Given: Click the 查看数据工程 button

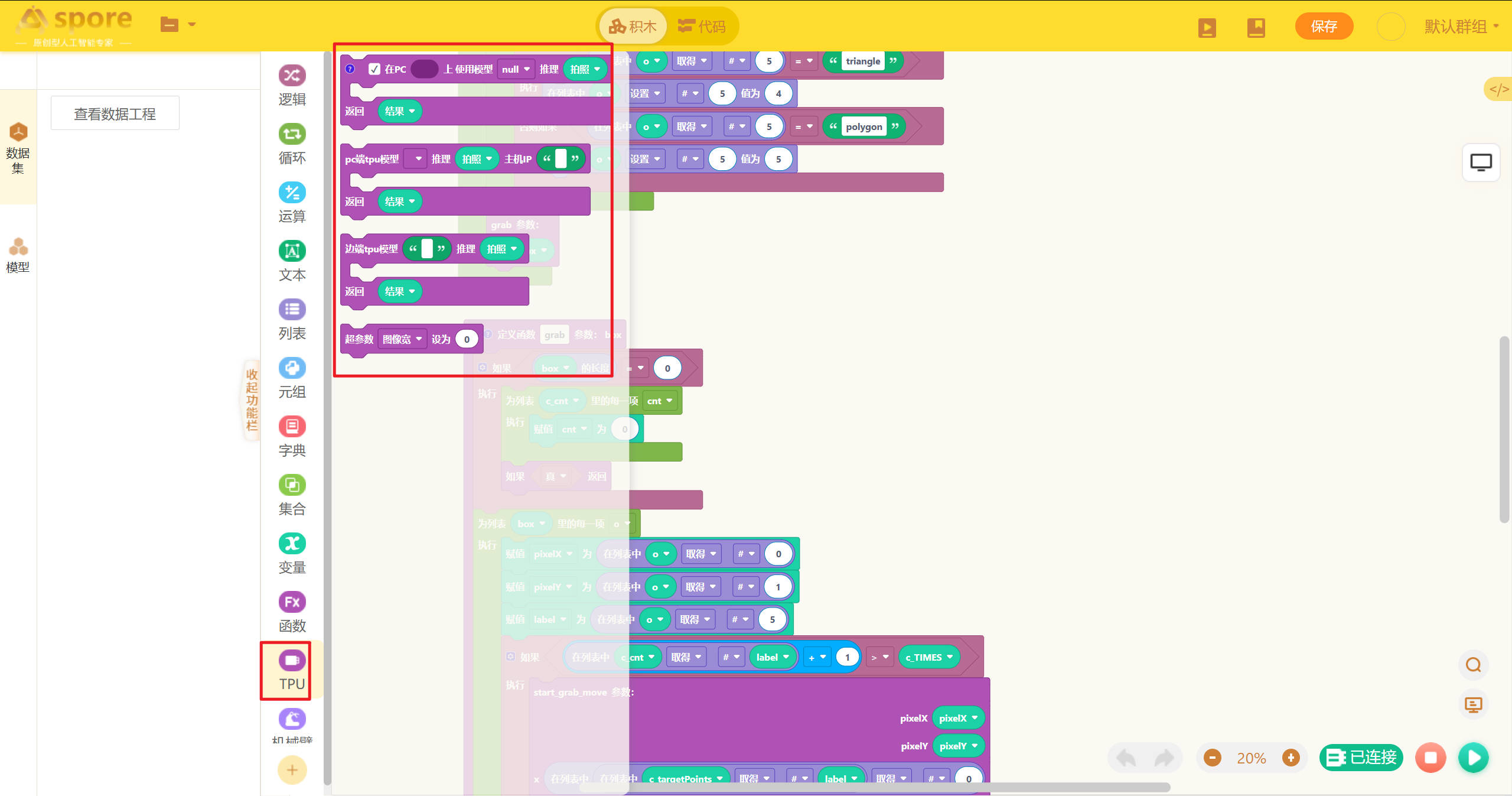Looking at the screenshot, I should (115, 113).
